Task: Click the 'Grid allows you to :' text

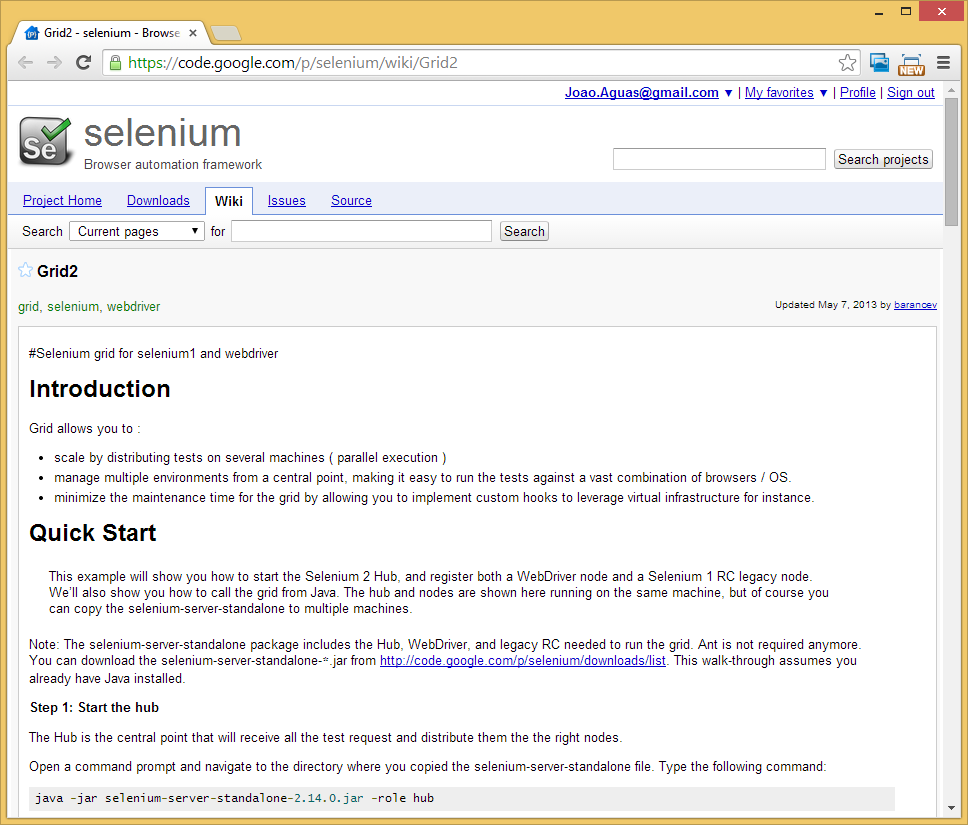Action: coord(85,429)
